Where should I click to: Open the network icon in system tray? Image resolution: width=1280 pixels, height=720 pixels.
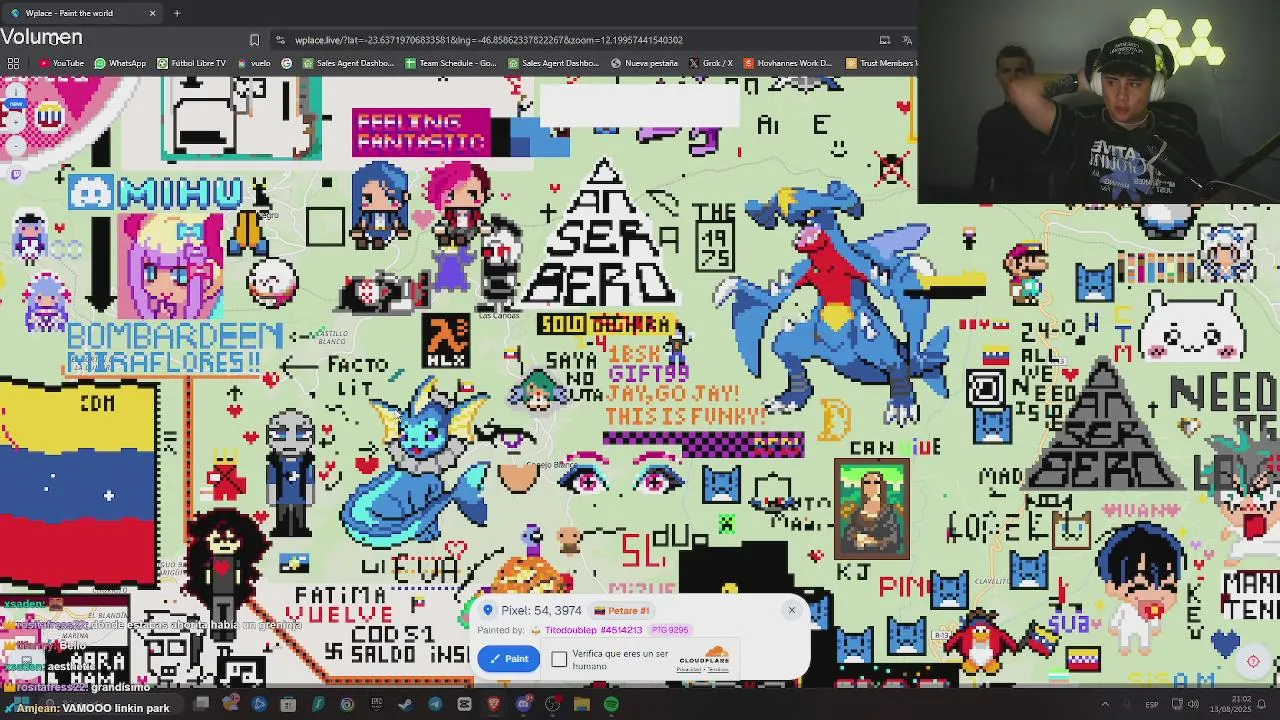(x=1177, y=705)
